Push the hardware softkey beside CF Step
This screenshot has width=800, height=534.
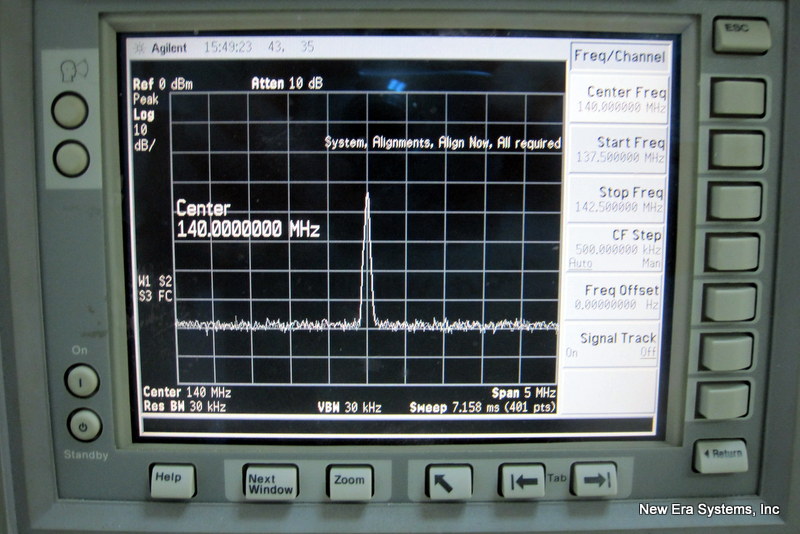[732, 252]
